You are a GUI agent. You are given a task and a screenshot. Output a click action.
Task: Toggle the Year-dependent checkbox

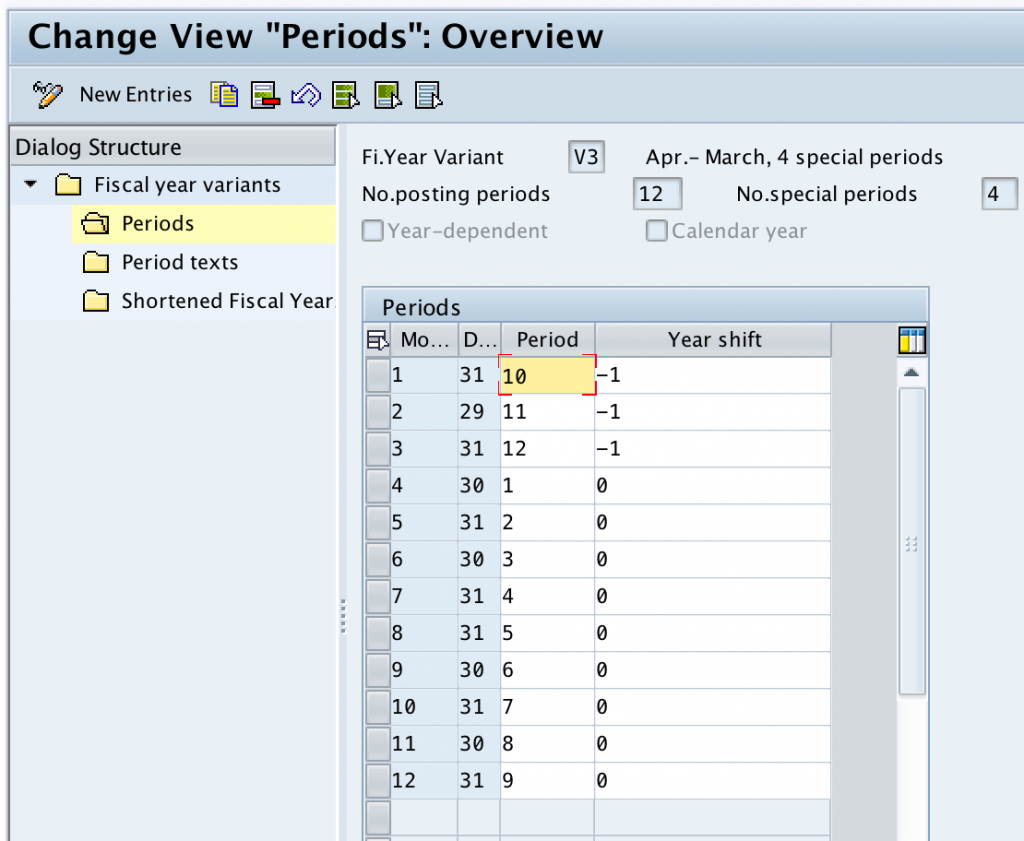[x=372, y=230]
